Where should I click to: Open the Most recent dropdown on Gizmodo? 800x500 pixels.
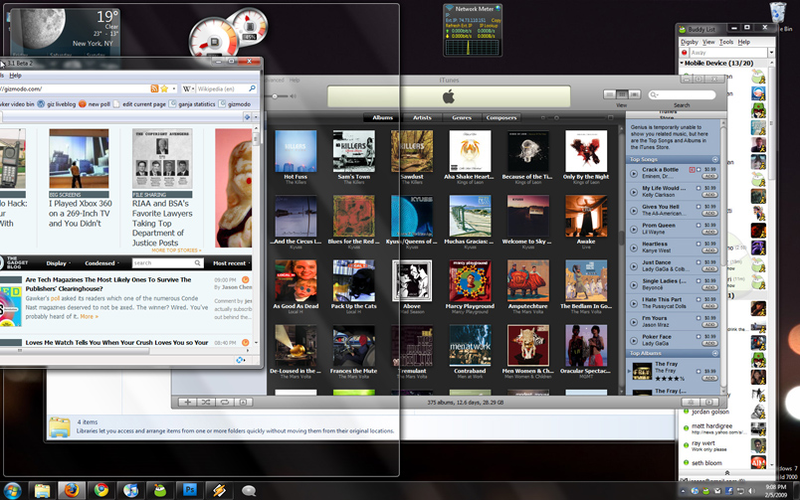[x=232, y=263]
